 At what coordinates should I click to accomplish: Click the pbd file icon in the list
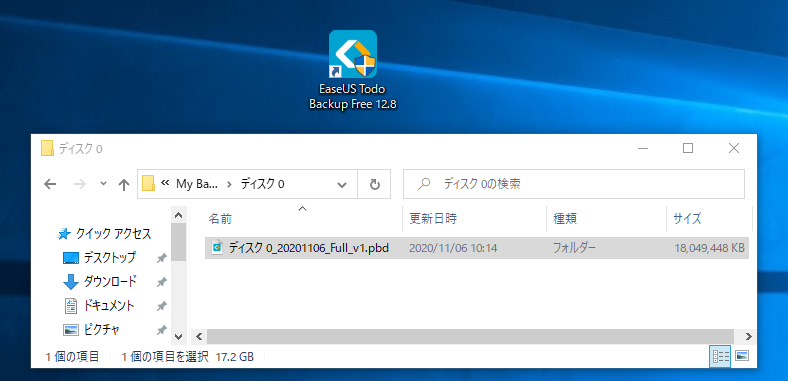218,248
